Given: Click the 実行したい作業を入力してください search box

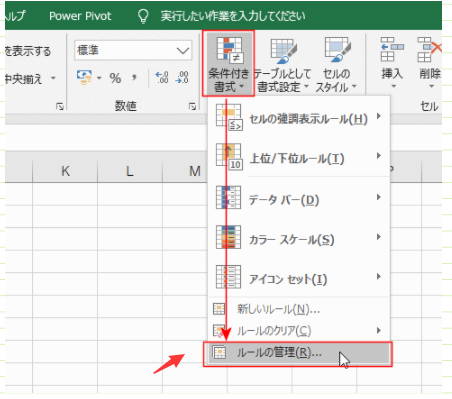Looking at the screenshot, I should [233, 16].
